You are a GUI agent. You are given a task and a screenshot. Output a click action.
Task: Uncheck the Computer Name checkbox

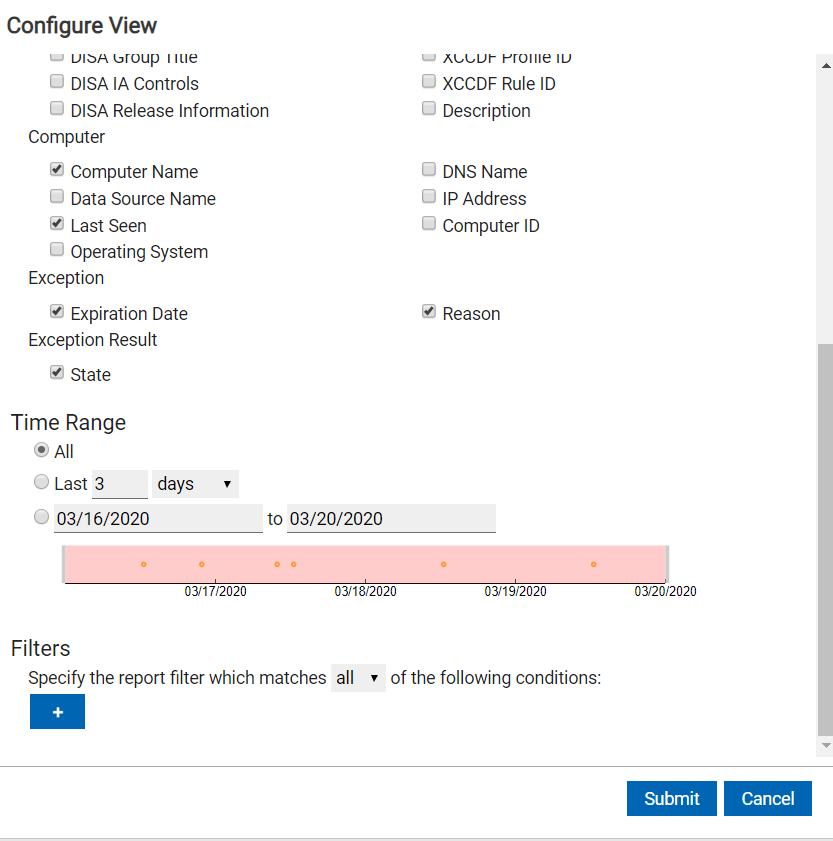click(x=57, y=171)
